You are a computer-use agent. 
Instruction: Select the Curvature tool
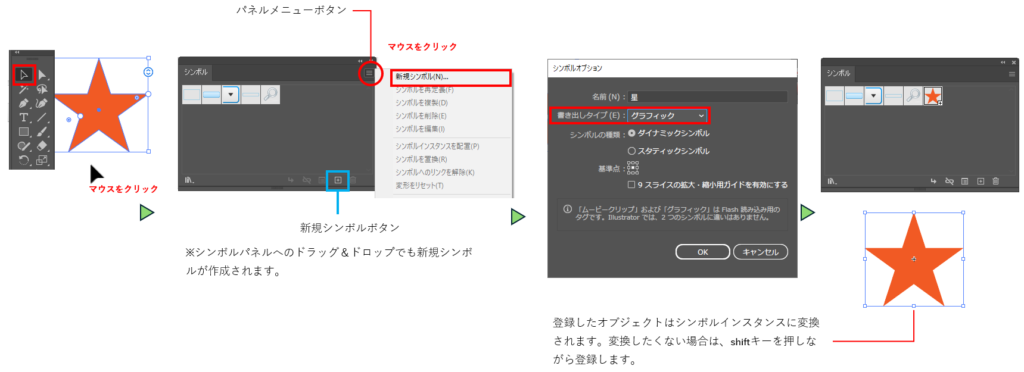click(x=42, y=103)
